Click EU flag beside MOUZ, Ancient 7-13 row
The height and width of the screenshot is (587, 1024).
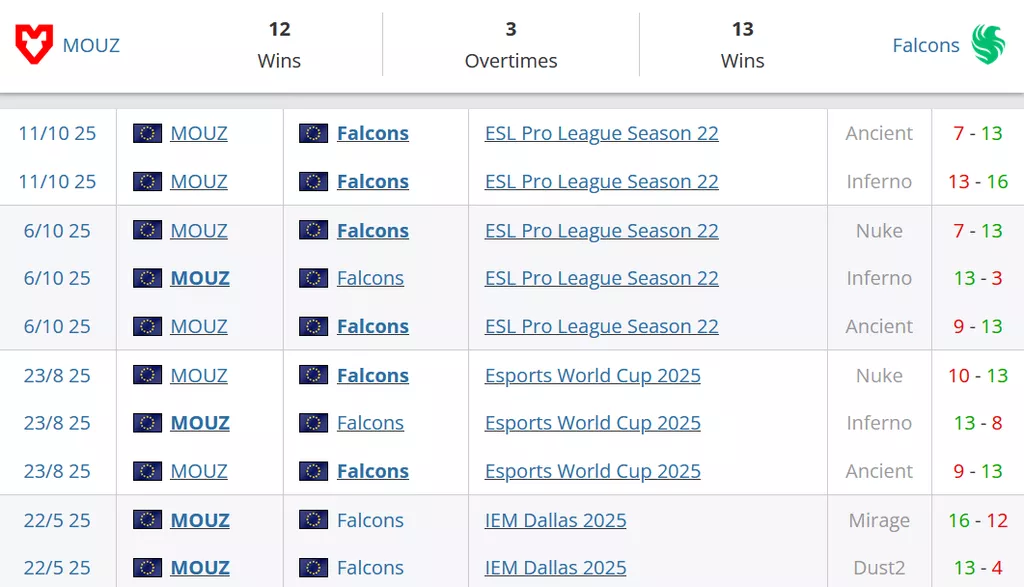tap(147, 133)
